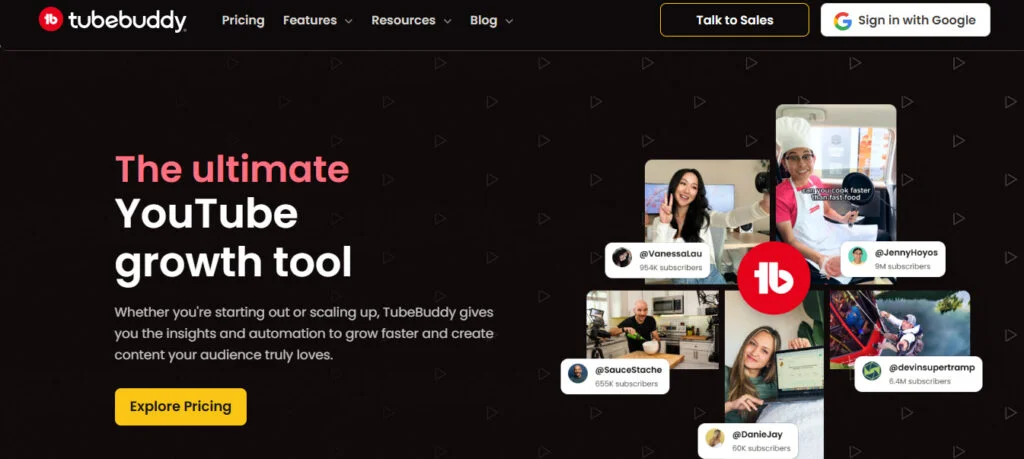Open the Features menu label
The height and width of the screenshot is (459, 1024).
click(x=310, y=20)
